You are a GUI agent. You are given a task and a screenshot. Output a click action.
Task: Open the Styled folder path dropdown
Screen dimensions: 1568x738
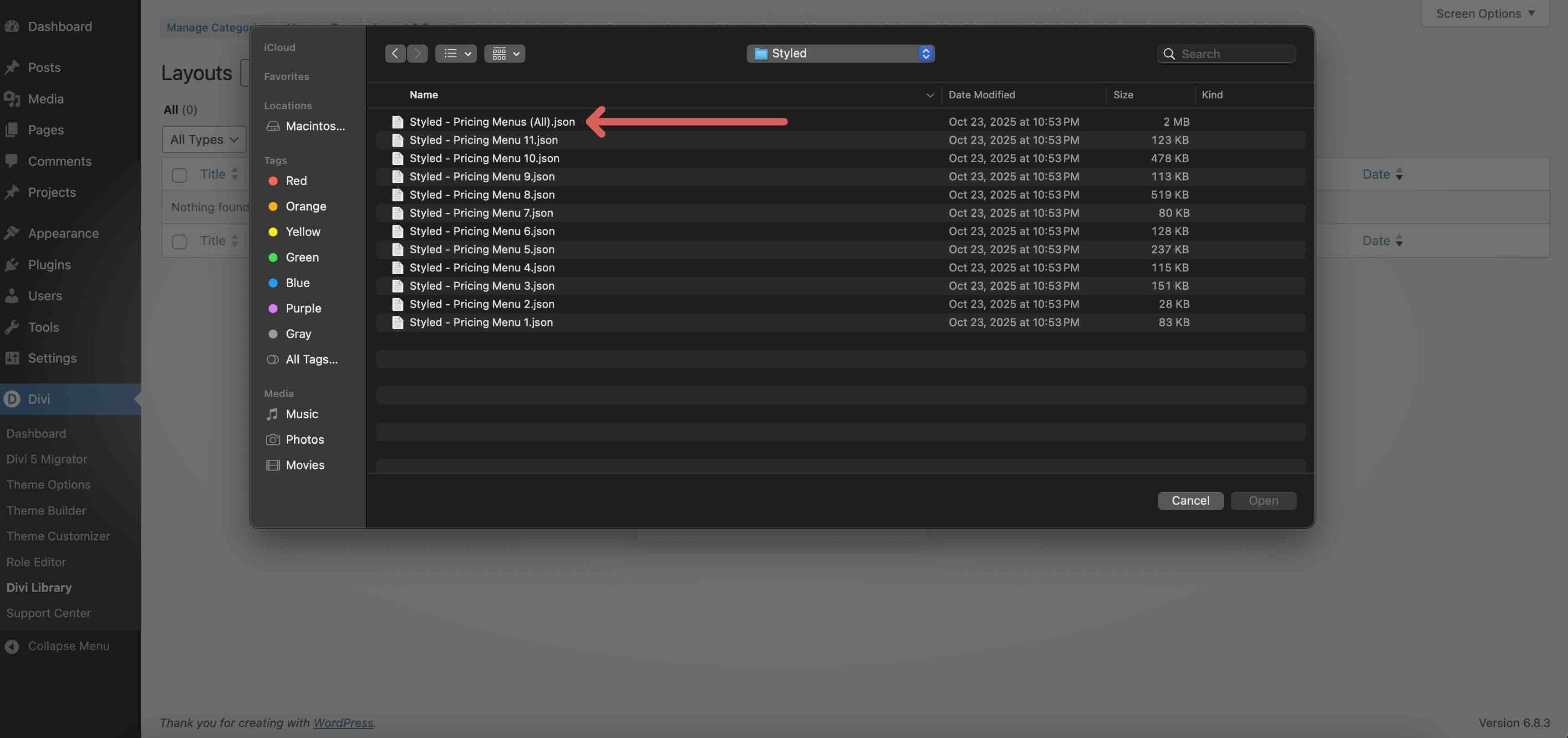(840, 54)
